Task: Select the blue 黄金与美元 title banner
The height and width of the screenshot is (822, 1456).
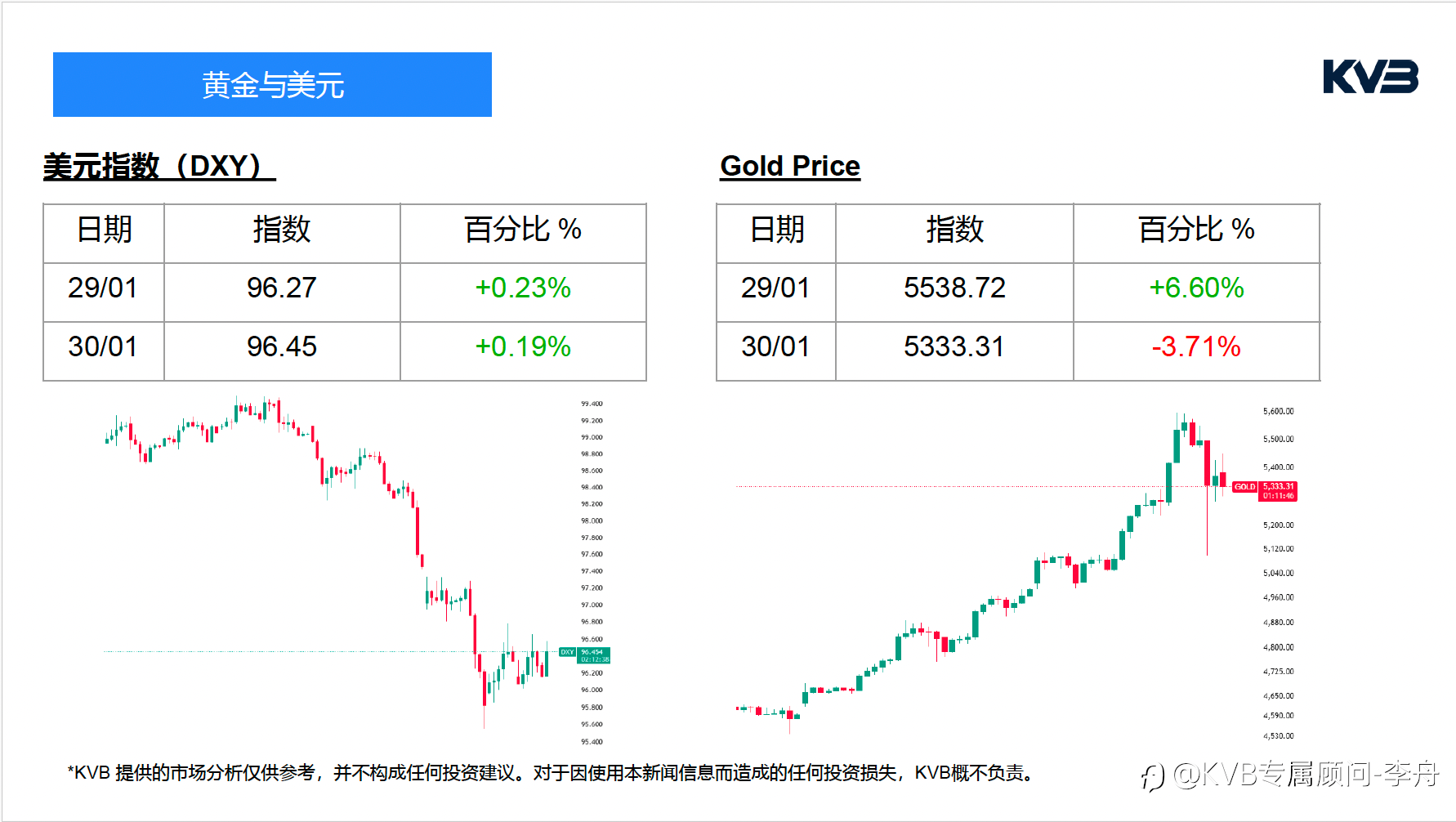Action: coord(272,85)
